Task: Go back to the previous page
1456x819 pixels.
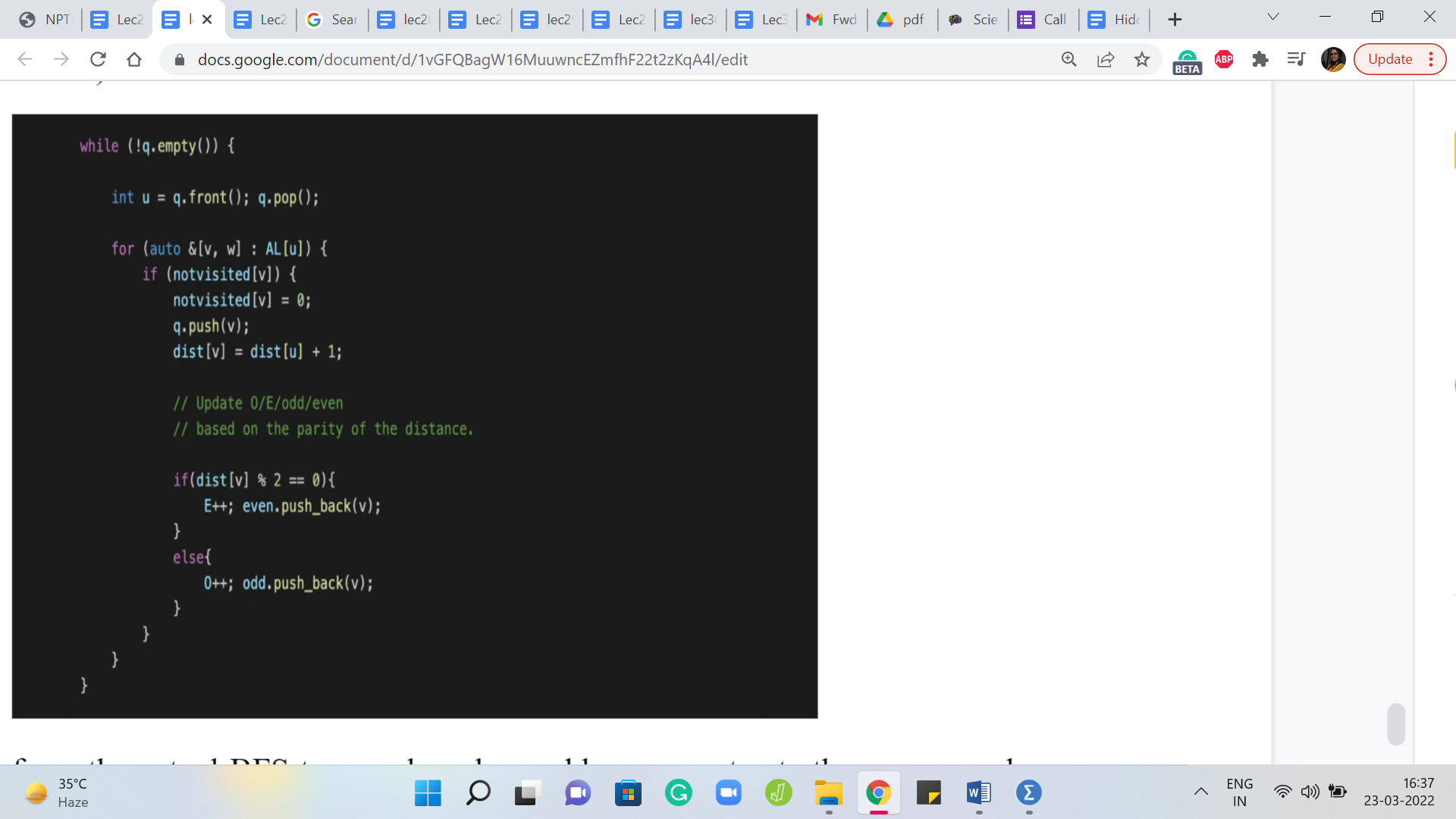Action: click(x=25, y=59)
